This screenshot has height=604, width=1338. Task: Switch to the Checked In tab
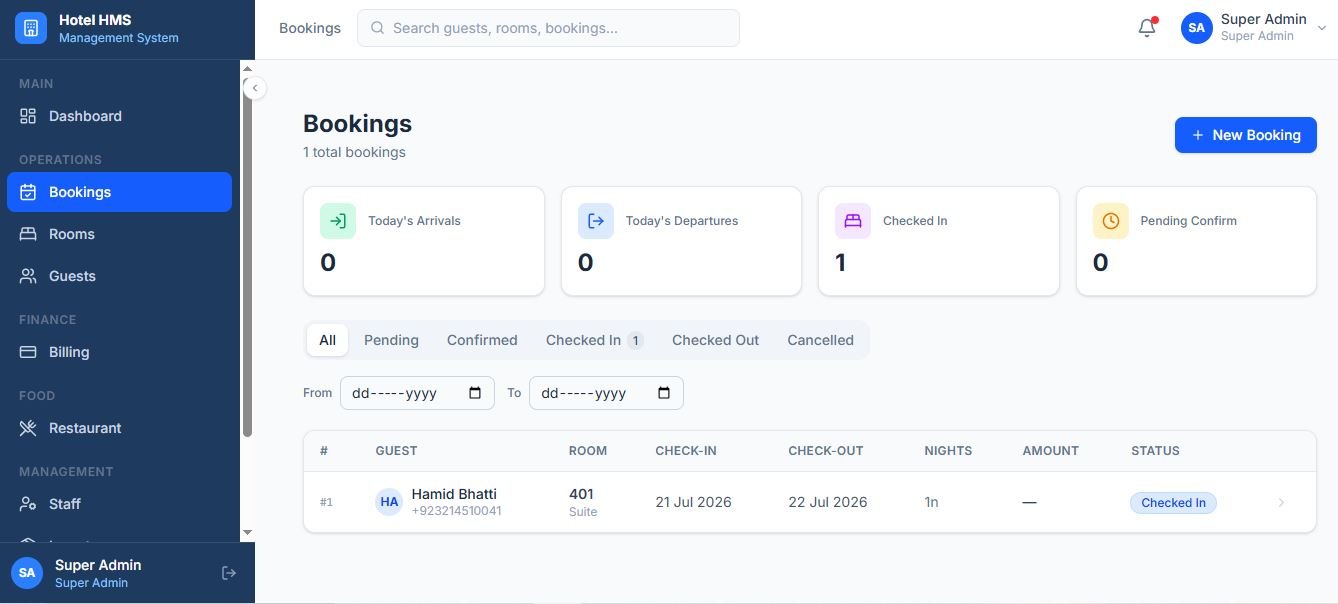[594, 340]
